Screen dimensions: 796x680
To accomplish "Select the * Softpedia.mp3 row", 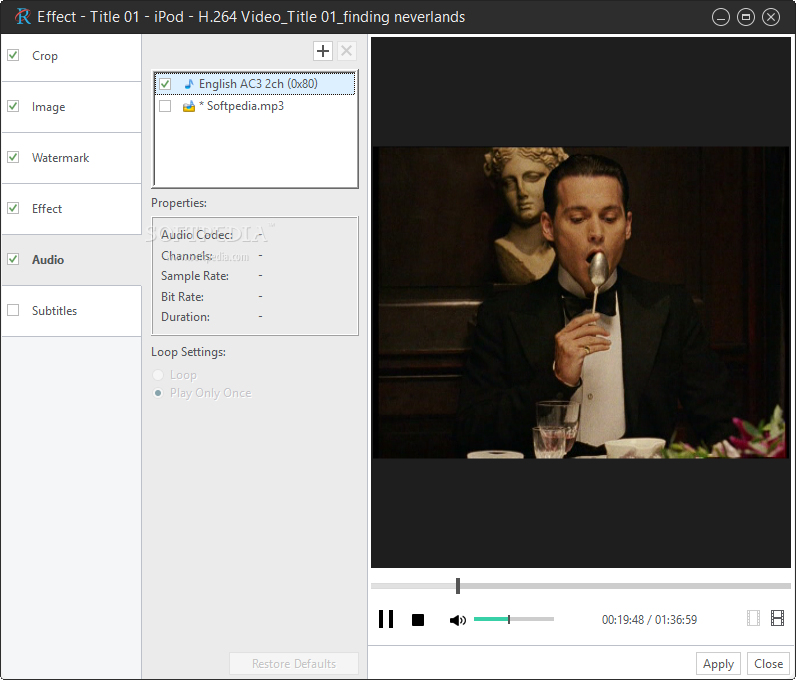I will click(x=255, y=106).
